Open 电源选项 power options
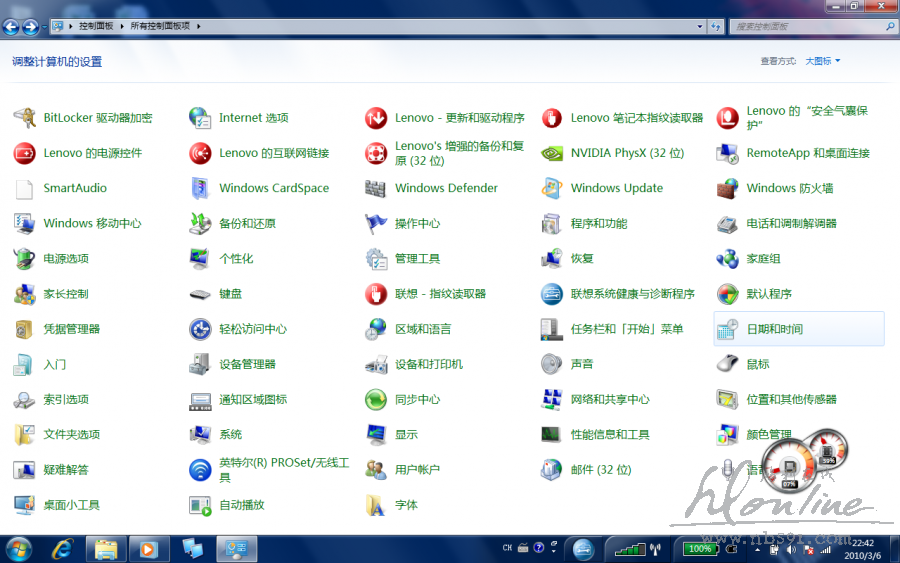Image resolution: width=900 pixels, height=563 pixels. 65,259
